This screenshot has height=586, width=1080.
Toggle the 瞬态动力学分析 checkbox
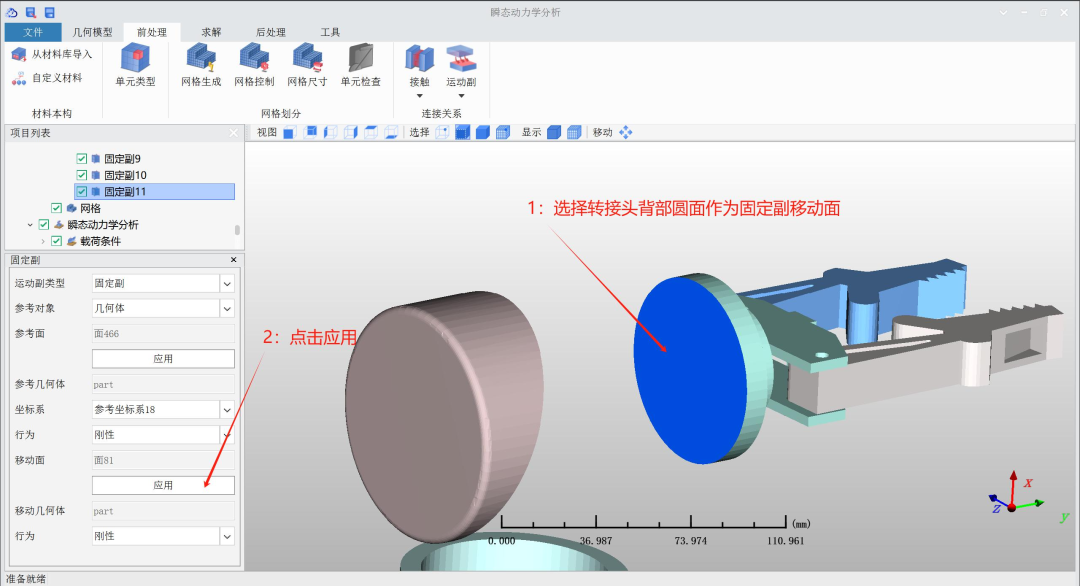coord(44,224)
